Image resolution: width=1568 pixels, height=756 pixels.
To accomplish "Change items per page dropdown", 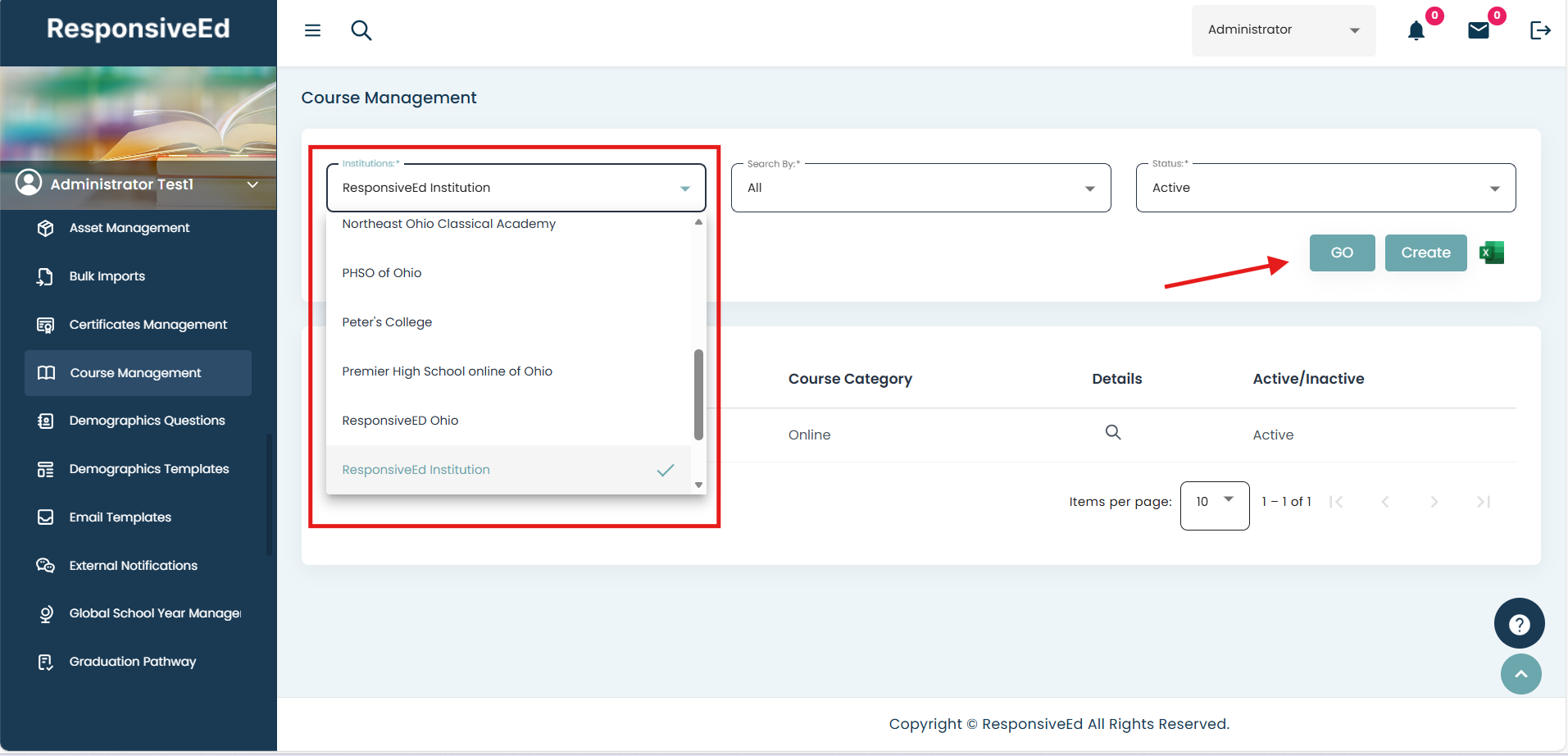I will [1214, 502].
